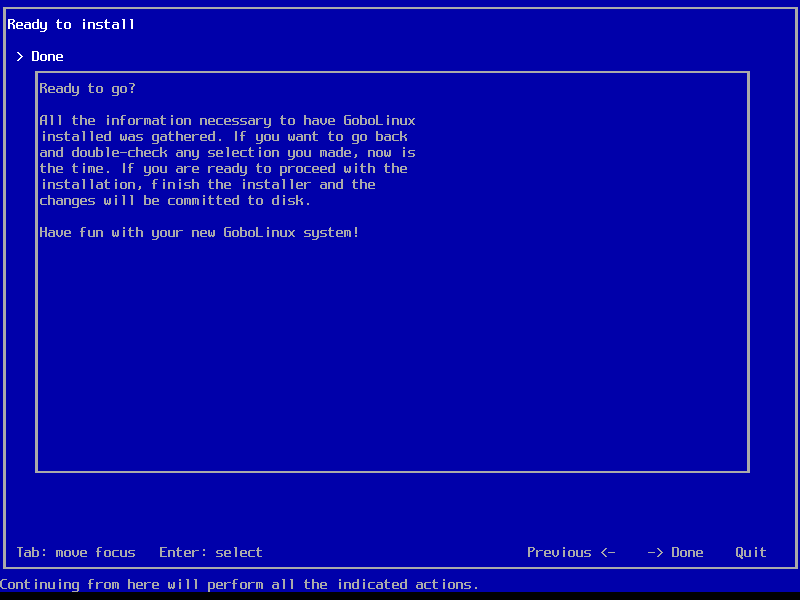Click the line starting installed was gathered
The image size is (800, 600).
click(x=224, y=136)
